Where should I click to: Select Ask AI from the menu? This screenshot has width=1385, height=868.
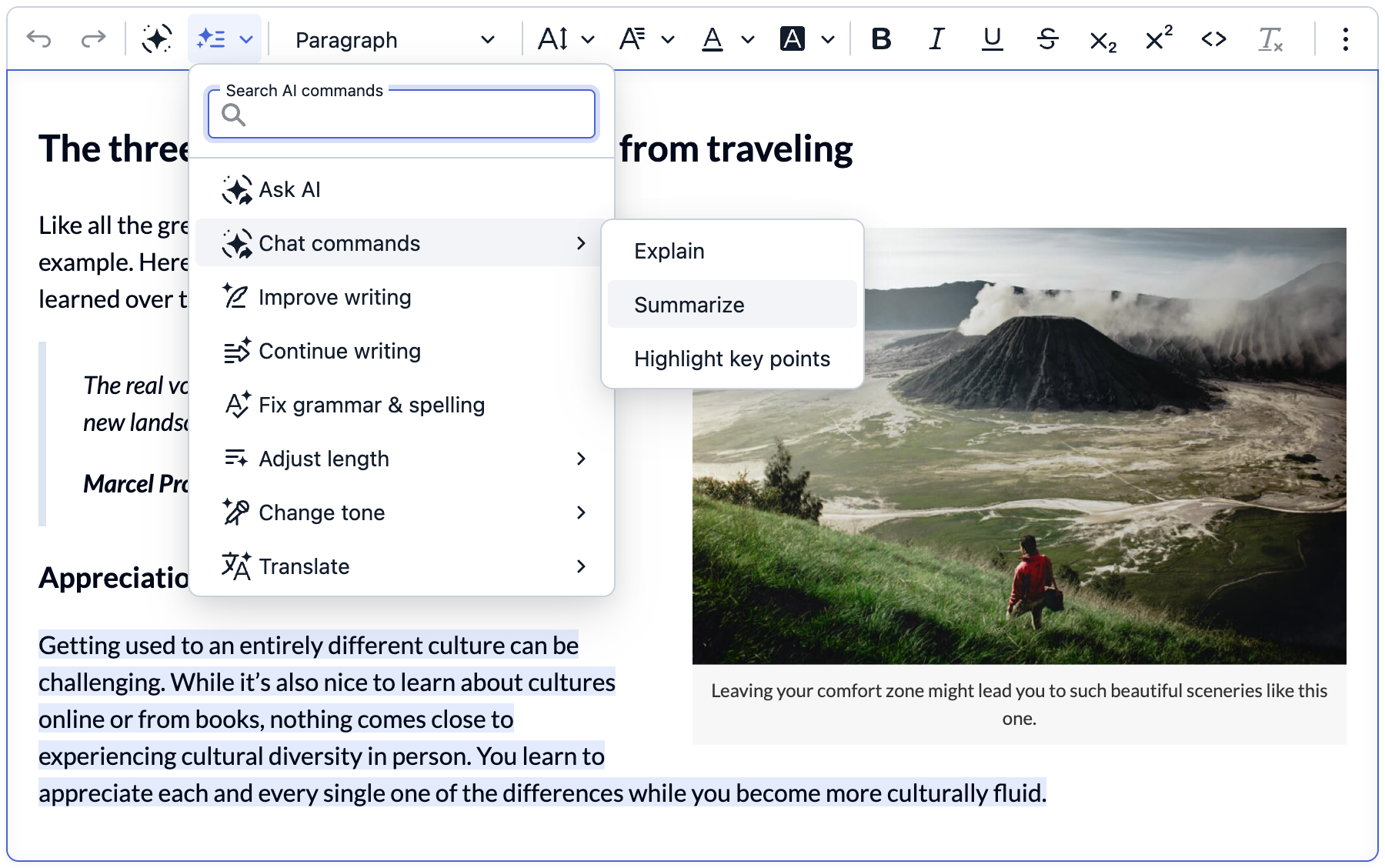[402, 189]
